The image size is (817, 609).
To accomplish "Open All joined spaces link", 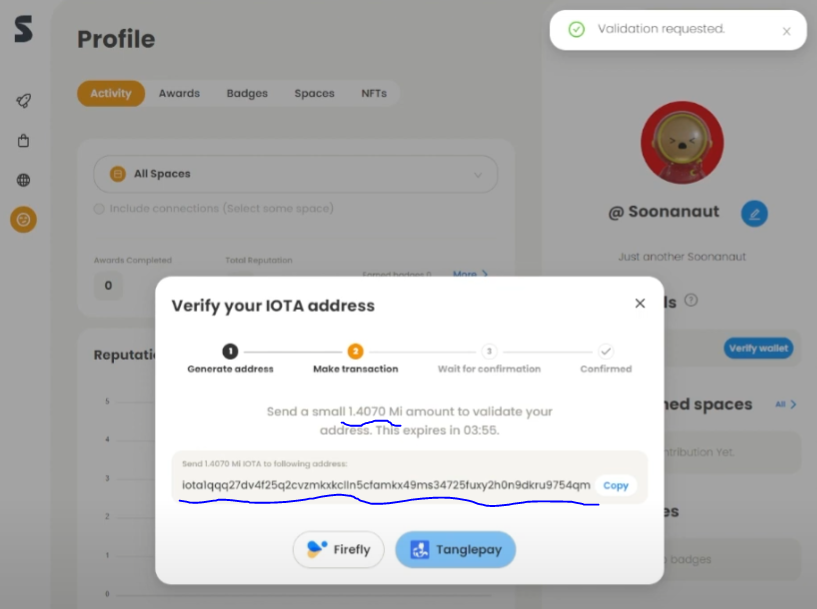I will [x=785, y=405].
